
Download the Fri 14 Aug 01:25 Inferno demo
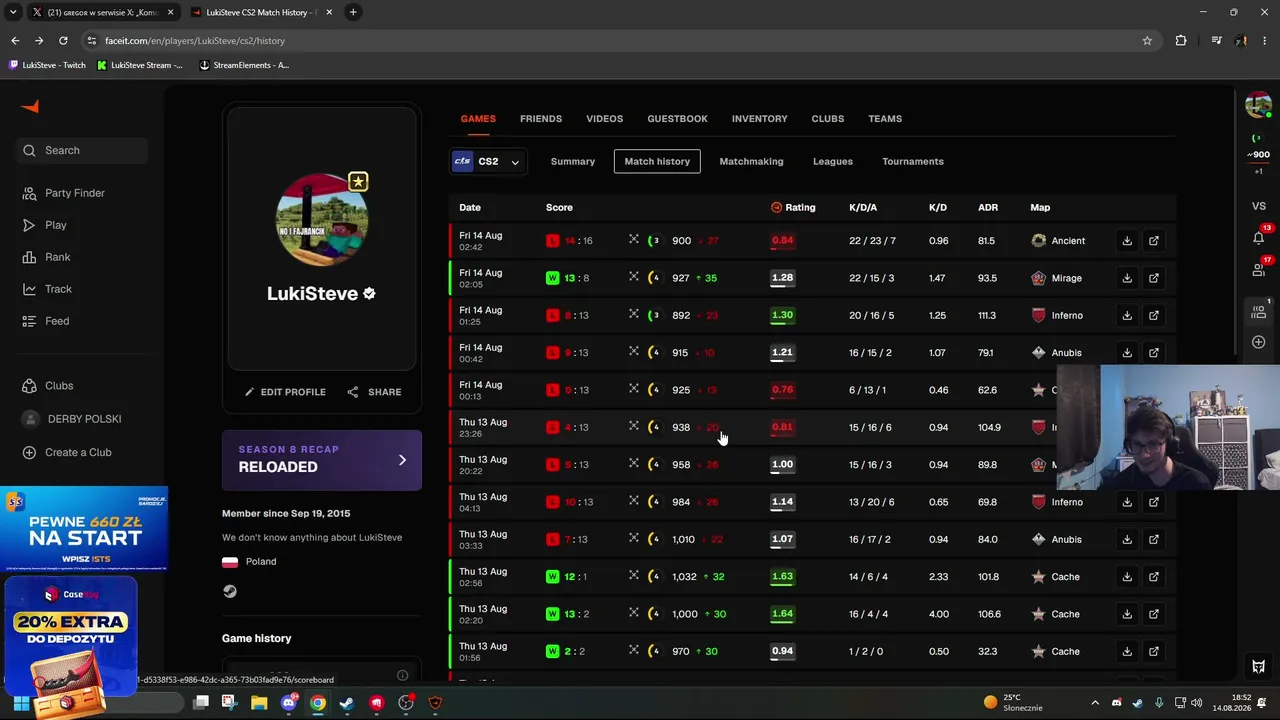click(x=1127, y=315)
